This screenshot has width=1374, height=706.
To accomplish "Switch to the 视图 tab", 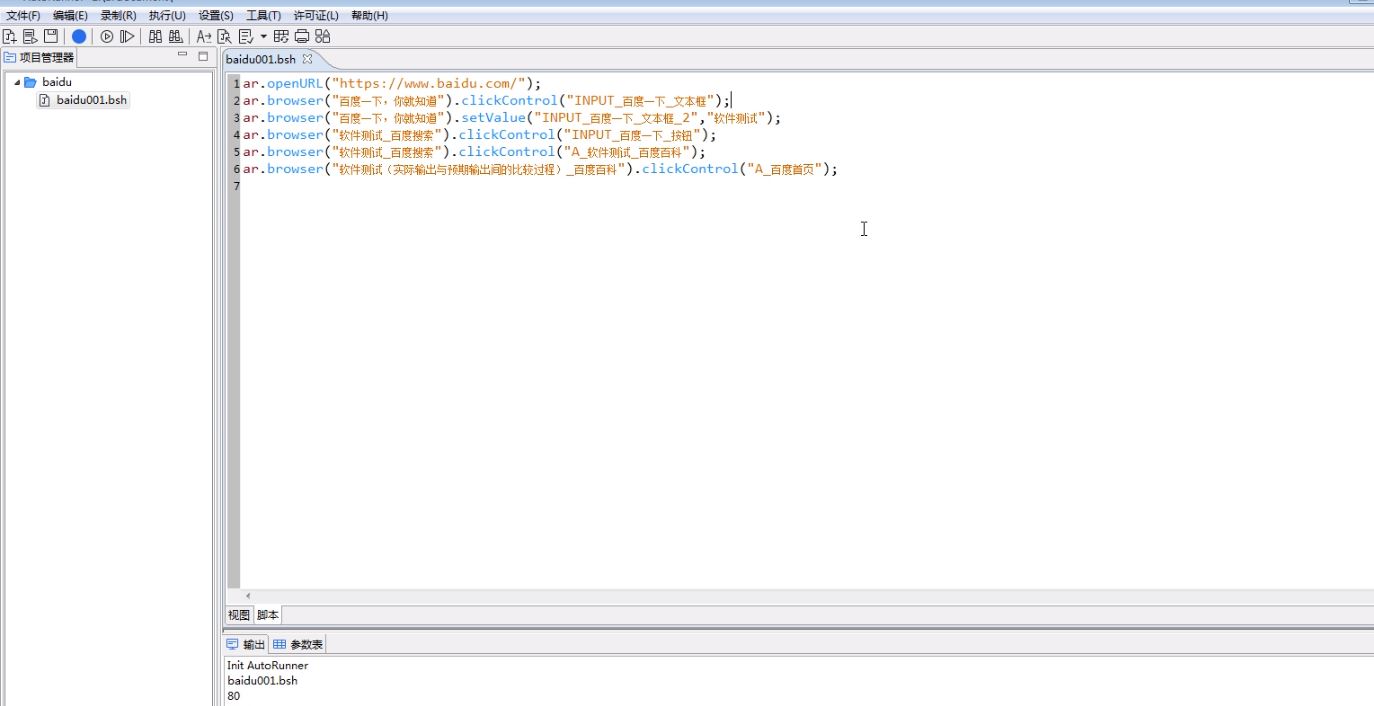I will 238,615.
